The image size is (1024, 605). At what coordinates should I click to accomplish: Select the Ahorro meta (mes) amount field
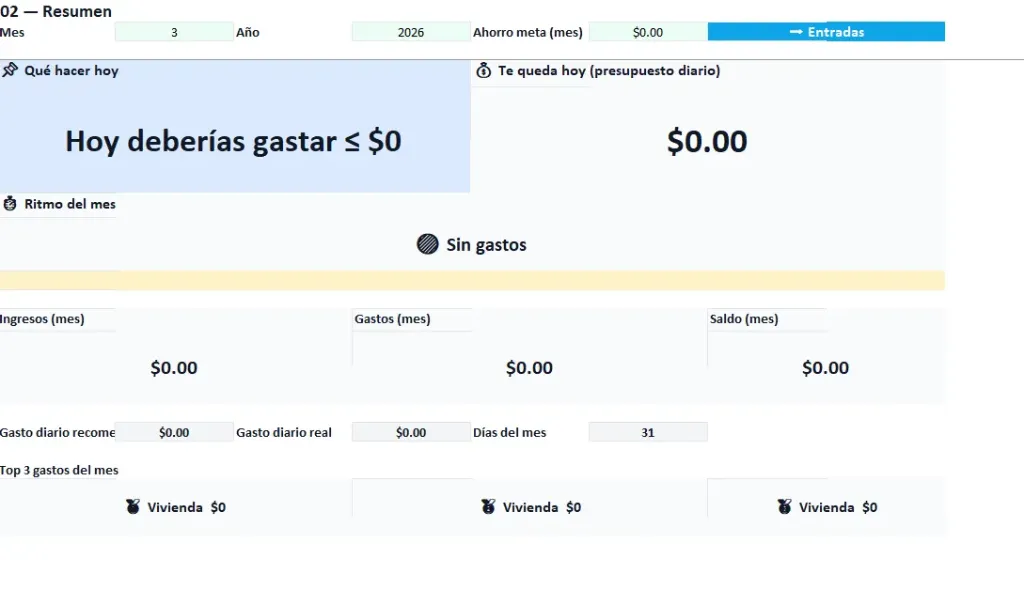pyautogui.click(x=648, y=31)
